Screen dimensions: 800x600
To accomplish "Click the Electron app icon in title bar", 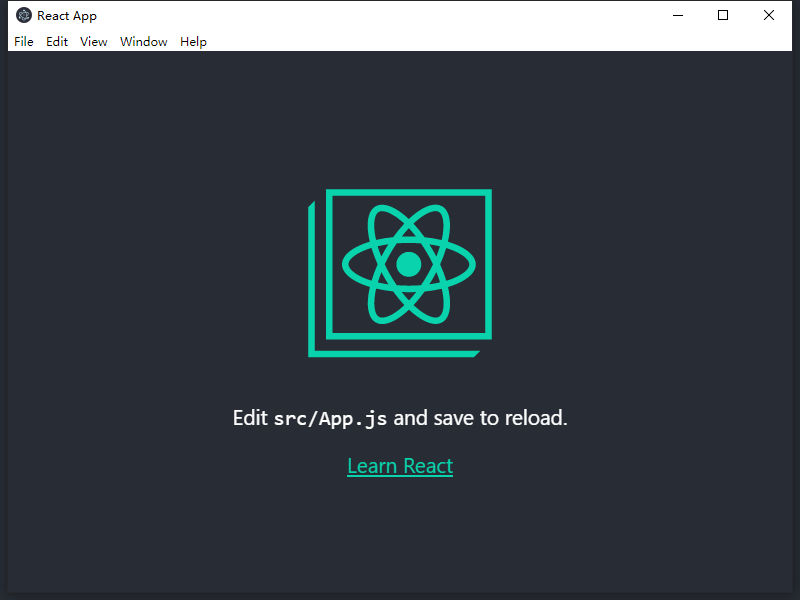I will 23,15.
